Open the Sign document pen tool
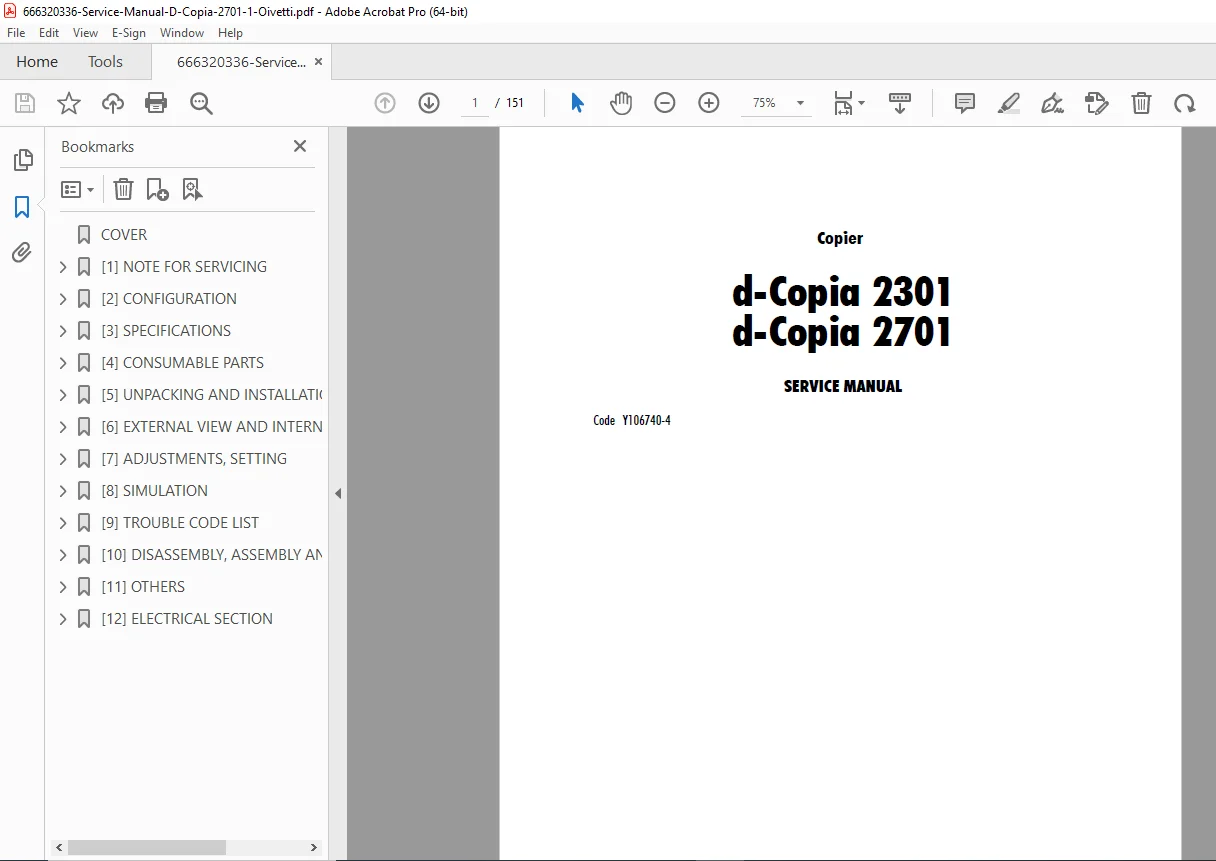Image resolution: width=1216 pixels, height=861 pixels. click(1052, 103)
